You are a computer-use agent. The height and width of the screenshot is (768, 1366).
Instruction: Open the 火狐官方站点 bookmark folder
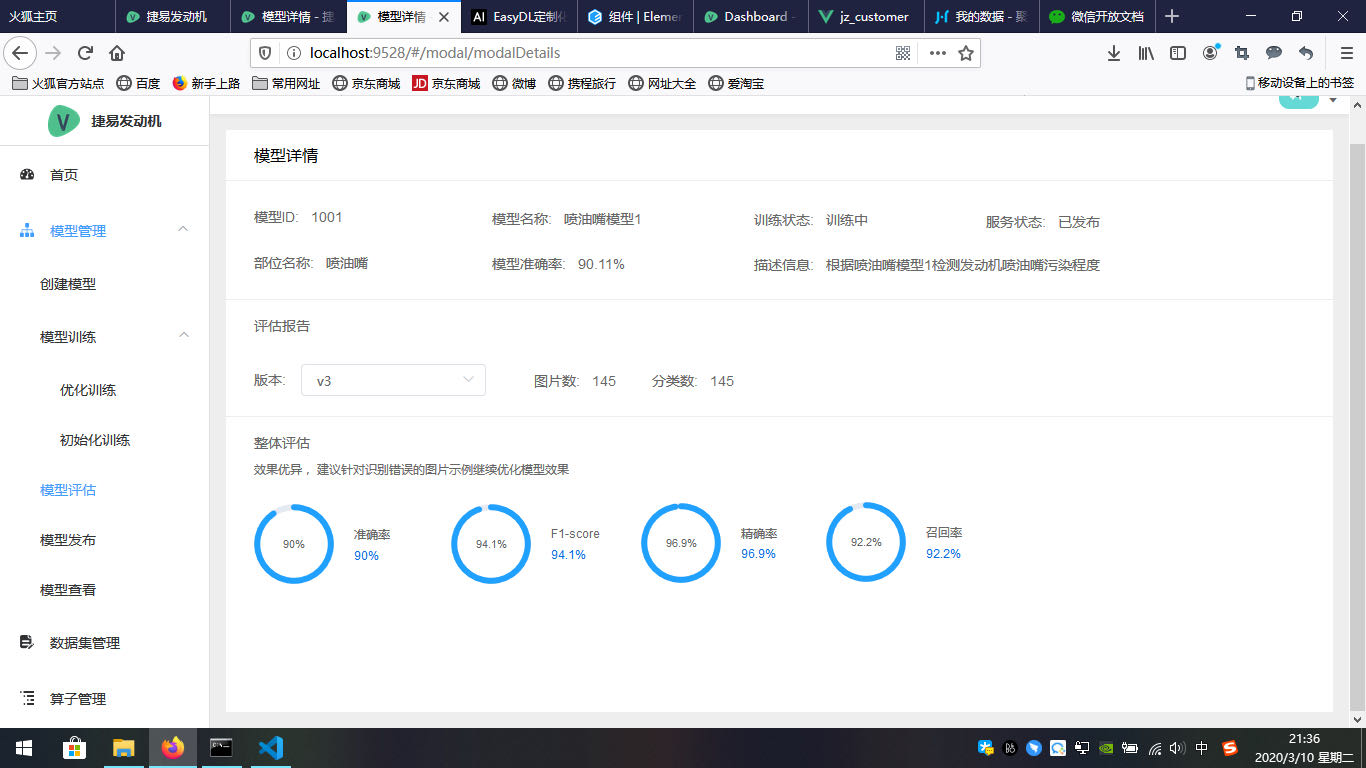coord(57,83)
